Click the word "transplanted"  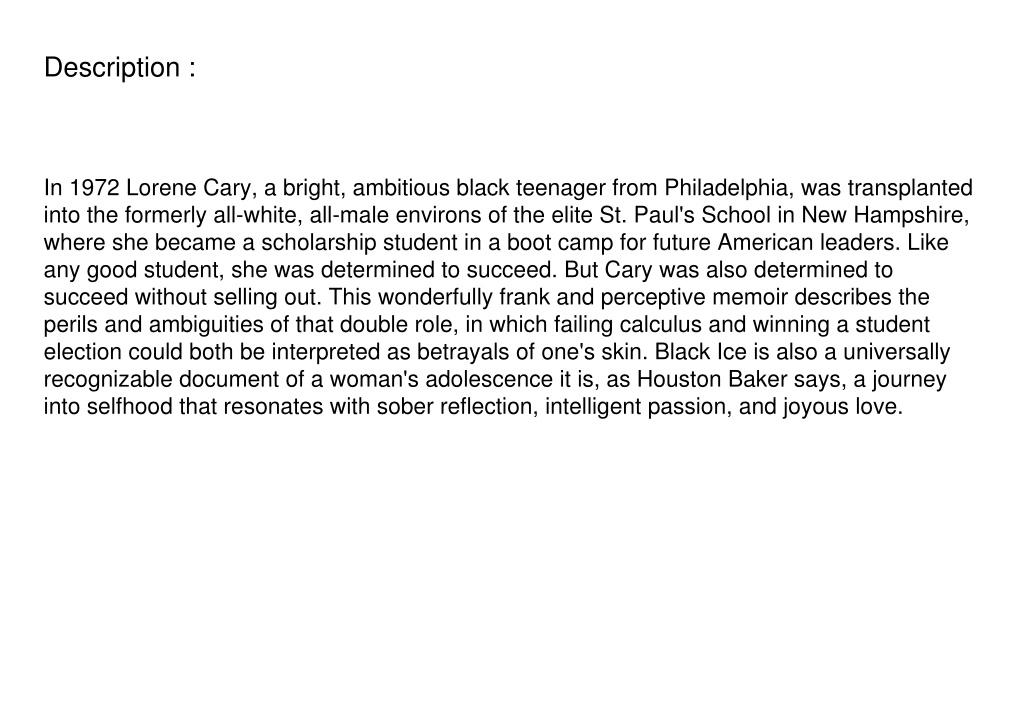[910, 189]
